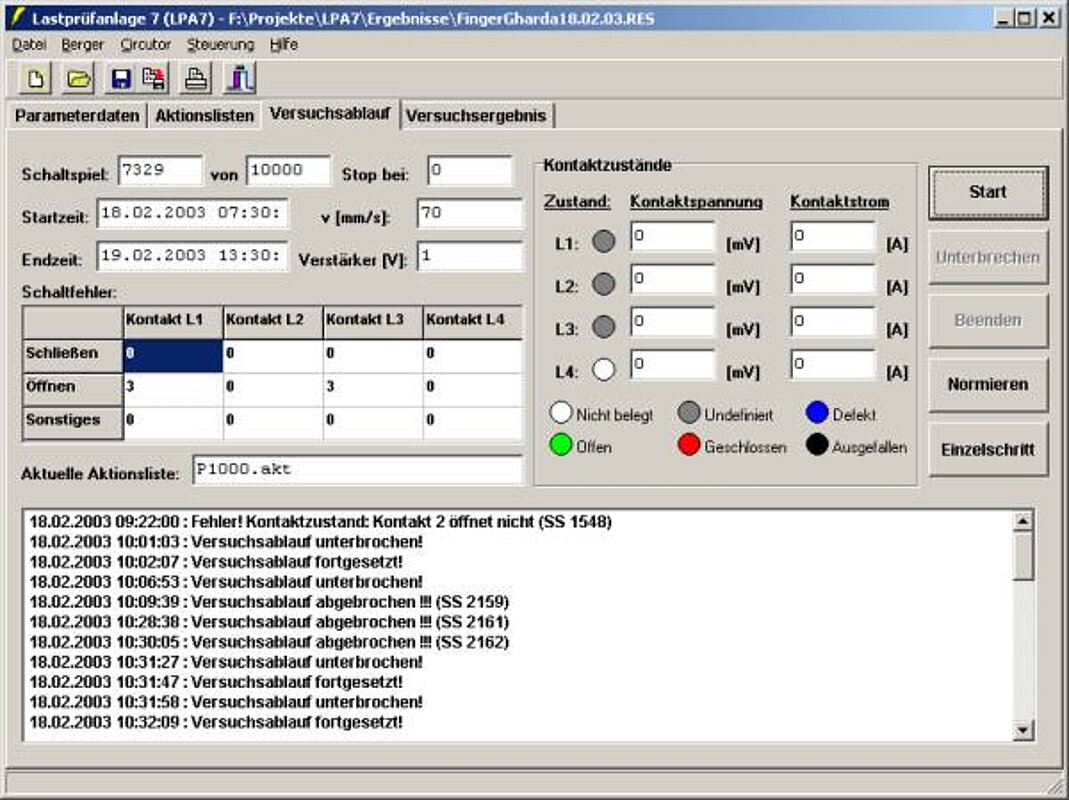Click the 'Sonstiges' row header
1069x800 pixels.
coord(72,423)
